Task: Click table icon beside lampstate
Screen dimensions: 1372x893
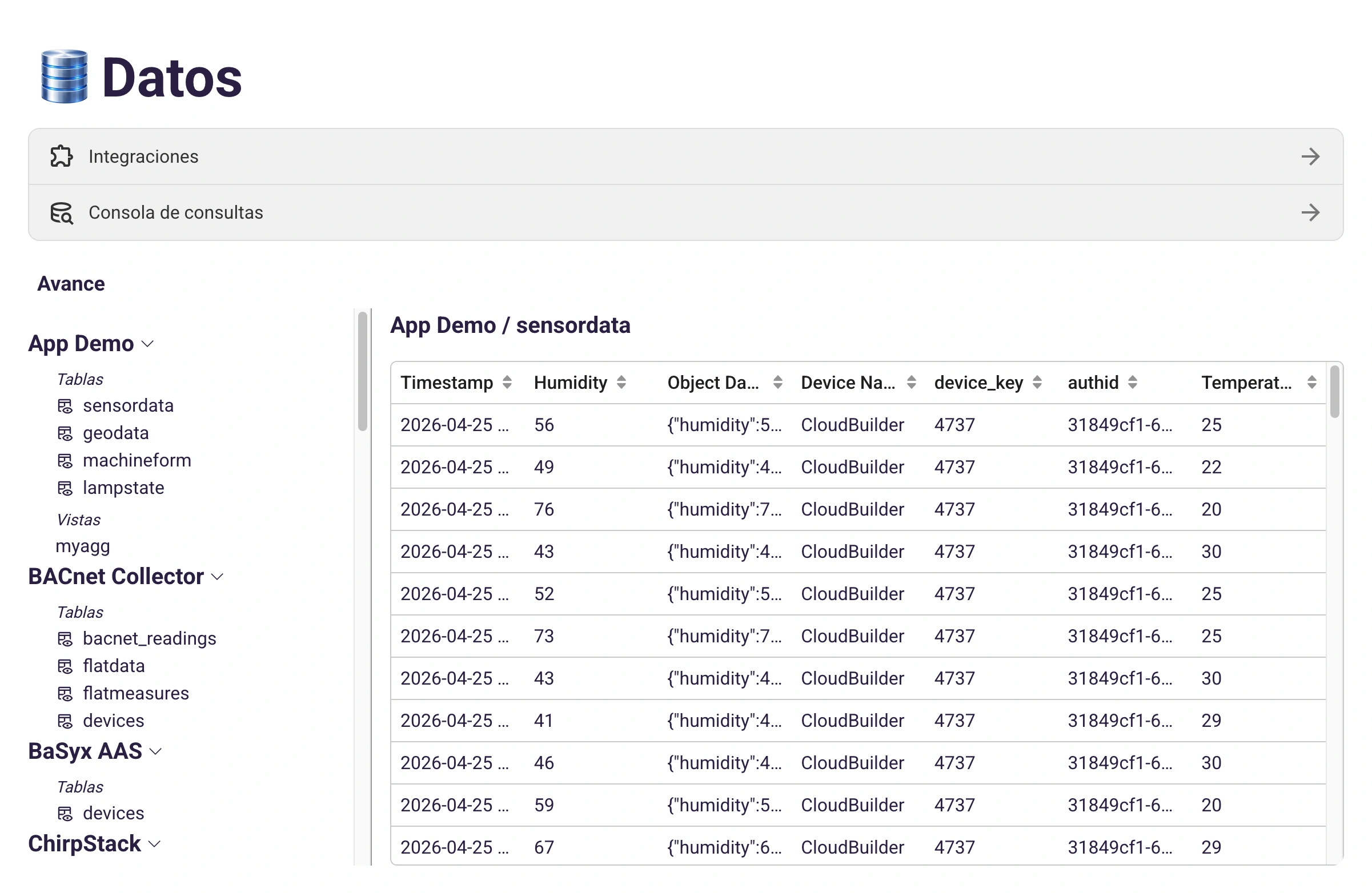Action: pyautogui.click(x=65, y=489)
